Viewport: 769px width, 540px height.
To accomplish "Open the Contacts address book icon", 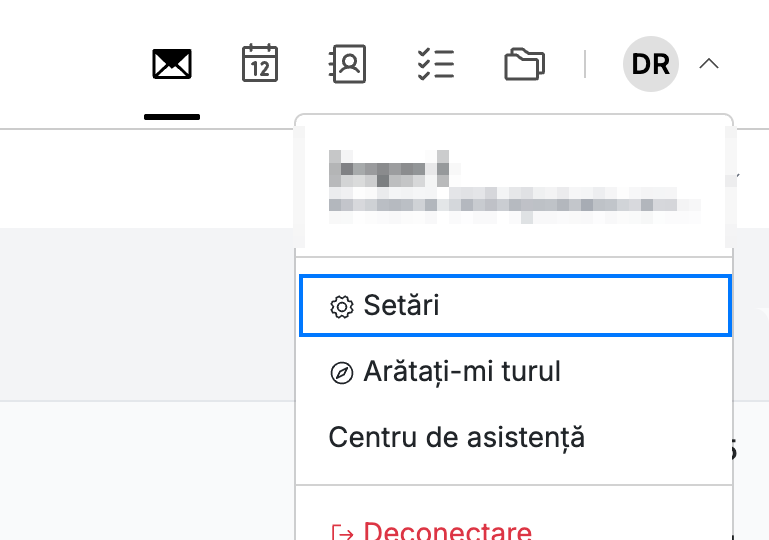I will pos(347,64).
